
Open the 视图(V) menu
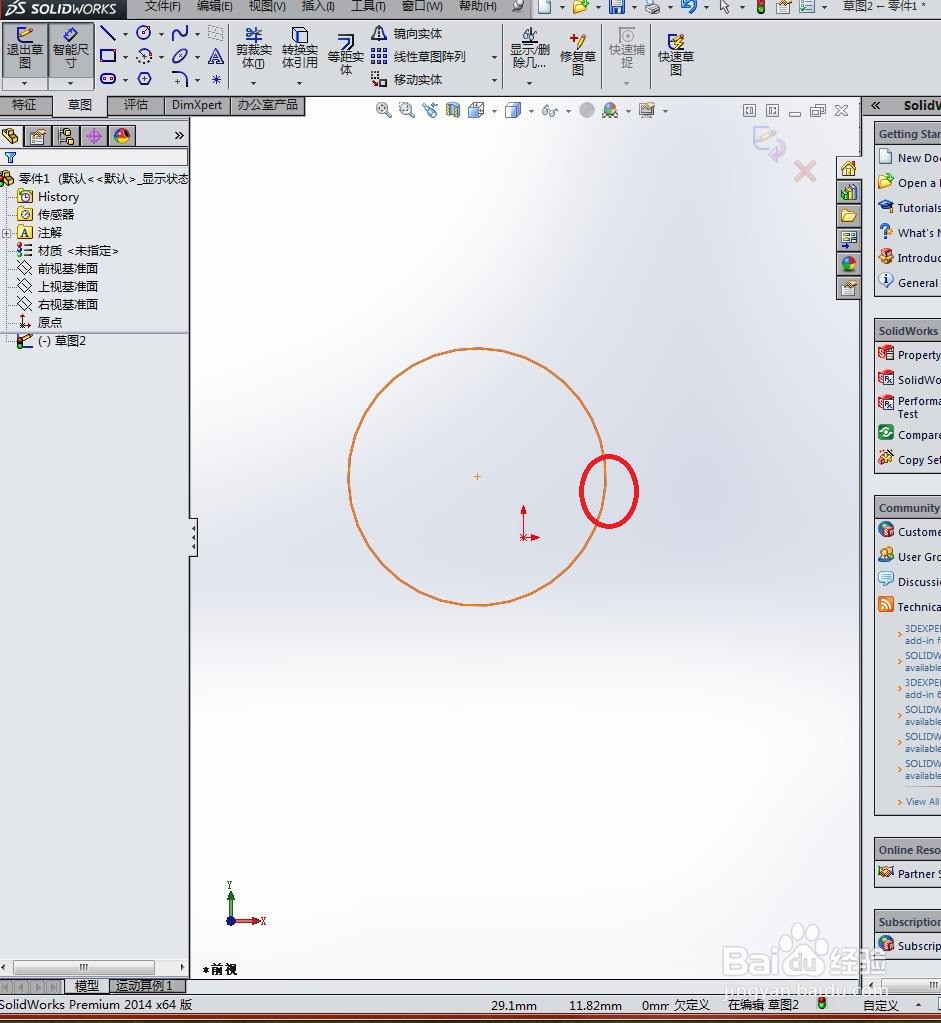267,6
